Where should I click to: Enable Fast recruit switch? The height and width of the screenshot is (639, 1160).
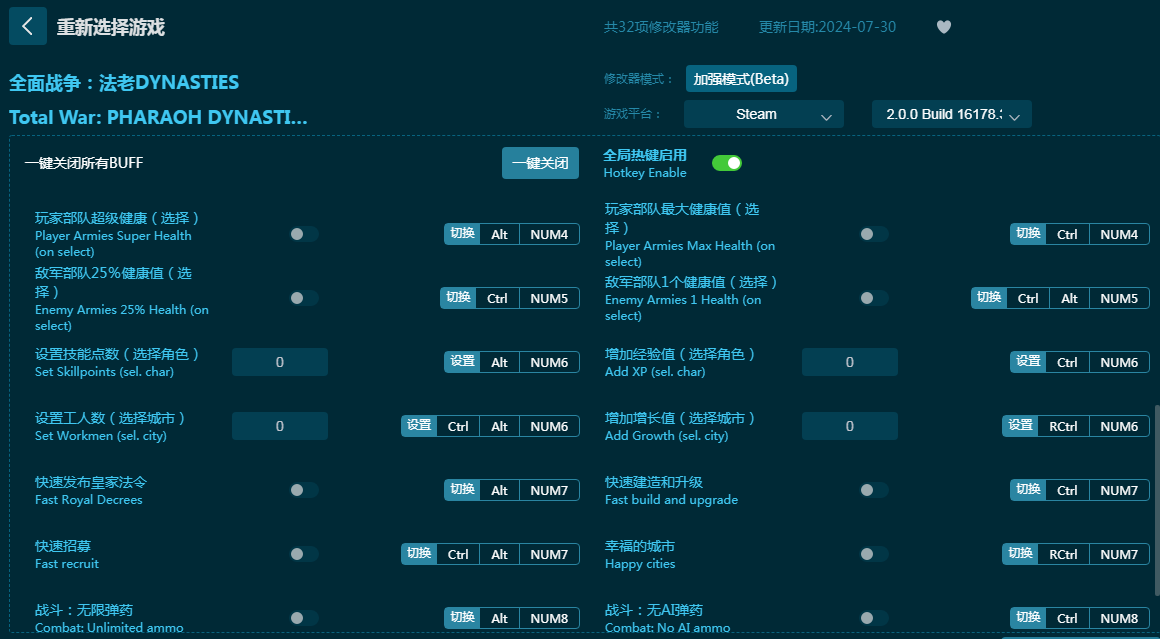point(303,554)
